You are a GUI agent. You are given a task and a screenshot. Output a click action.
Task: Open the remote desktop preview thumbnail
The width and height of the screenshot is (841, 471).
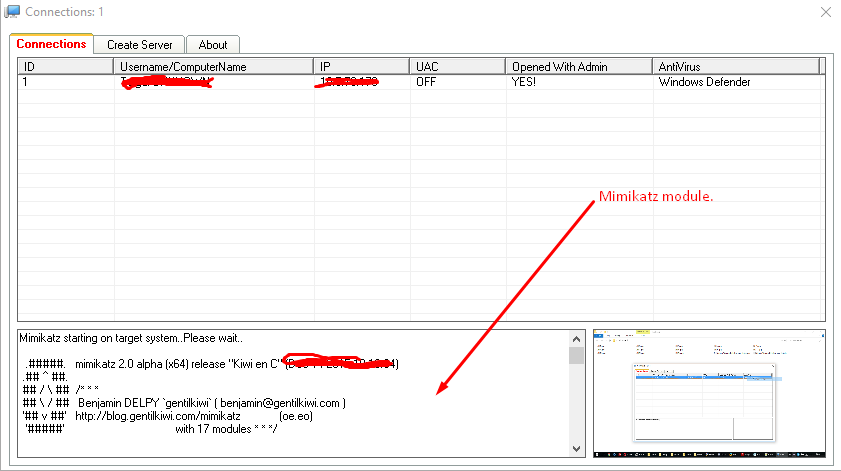pyautogui.click(x=709, y=394)
